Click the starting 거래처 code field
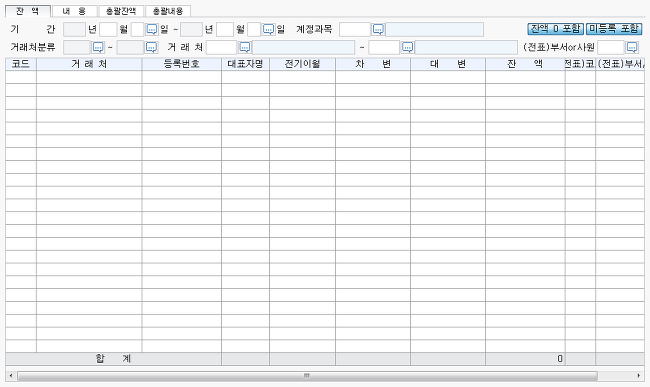 pos(221,48)
